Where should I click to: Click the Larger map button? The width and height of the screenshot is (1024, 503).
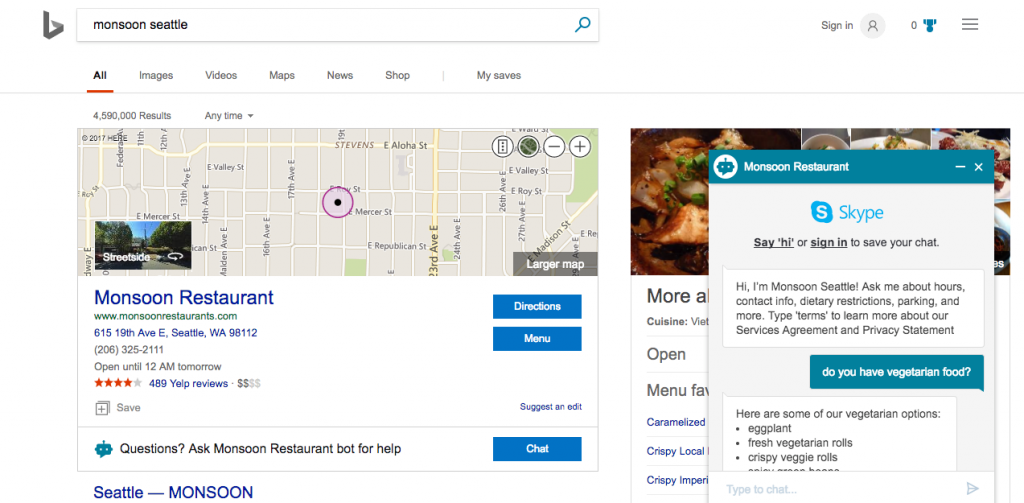[x=555, y=264]
